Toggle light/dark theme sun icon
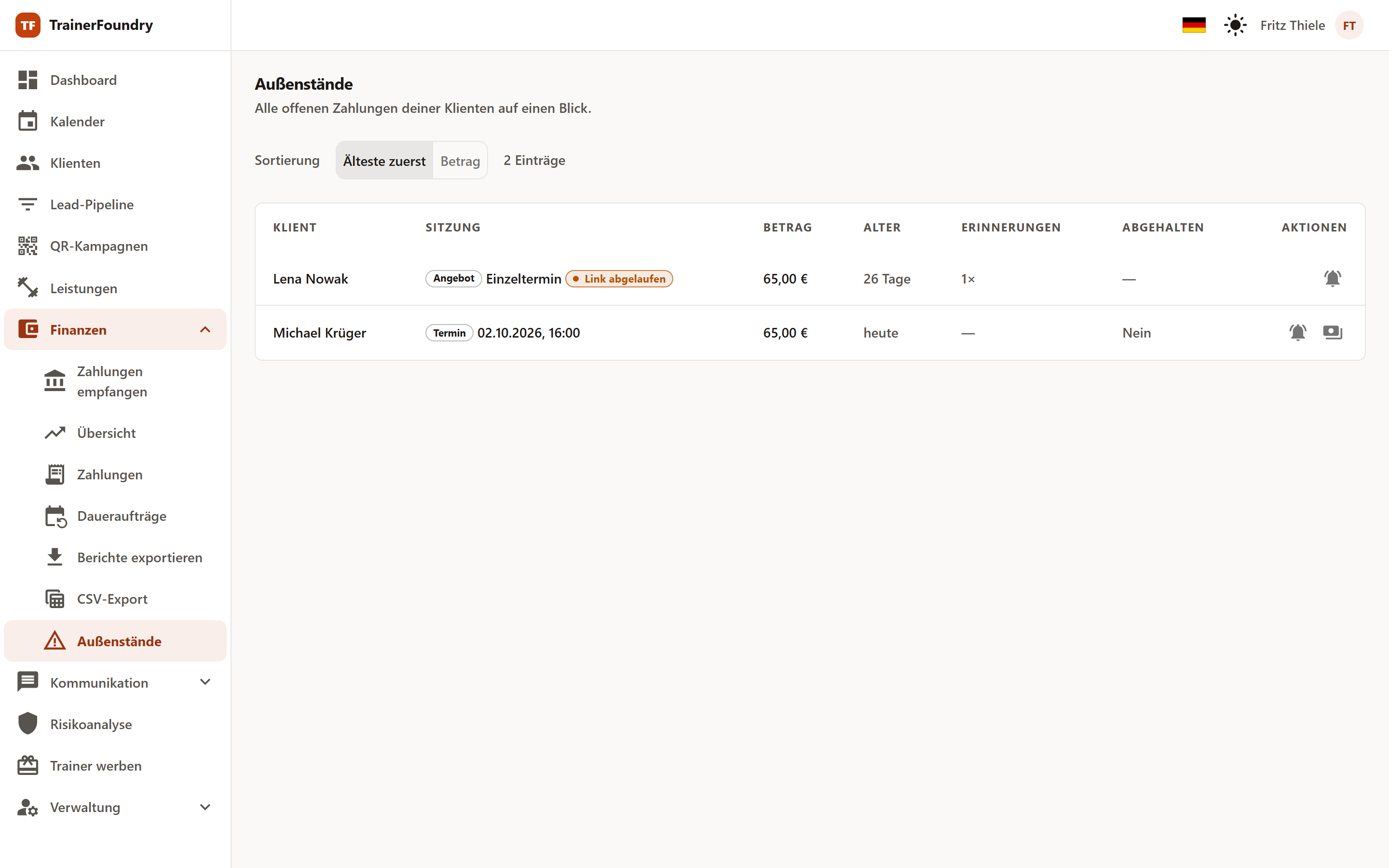 (1235, 25)
